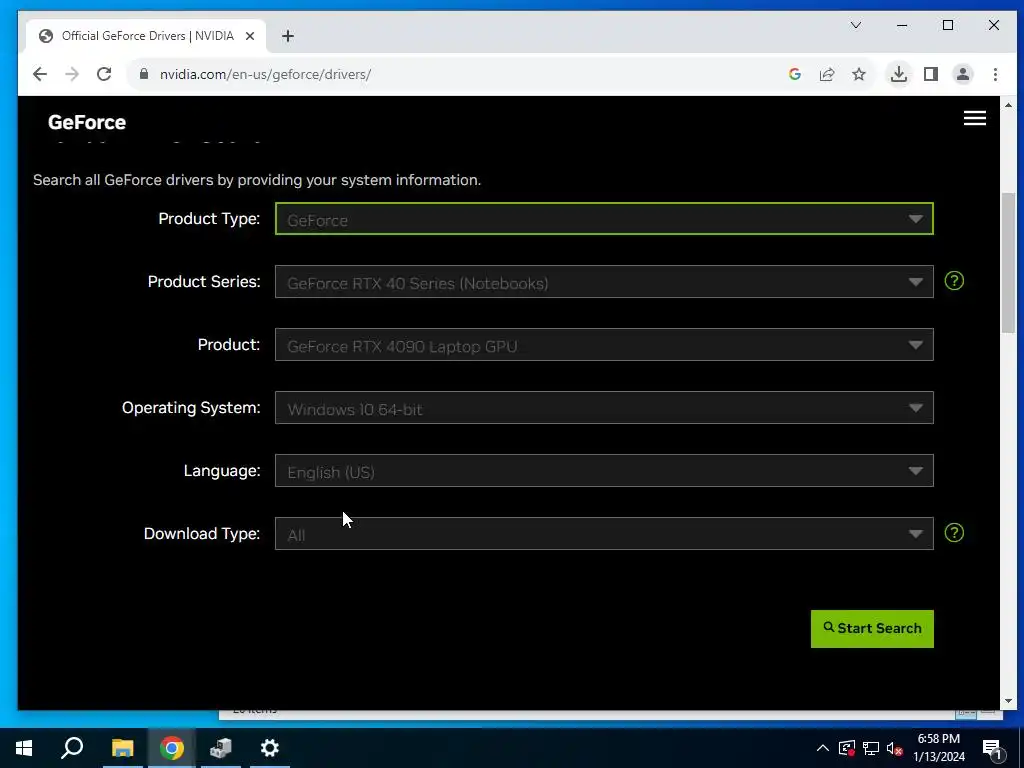Click the 'Download Type:' label

[x=202, y=534]
